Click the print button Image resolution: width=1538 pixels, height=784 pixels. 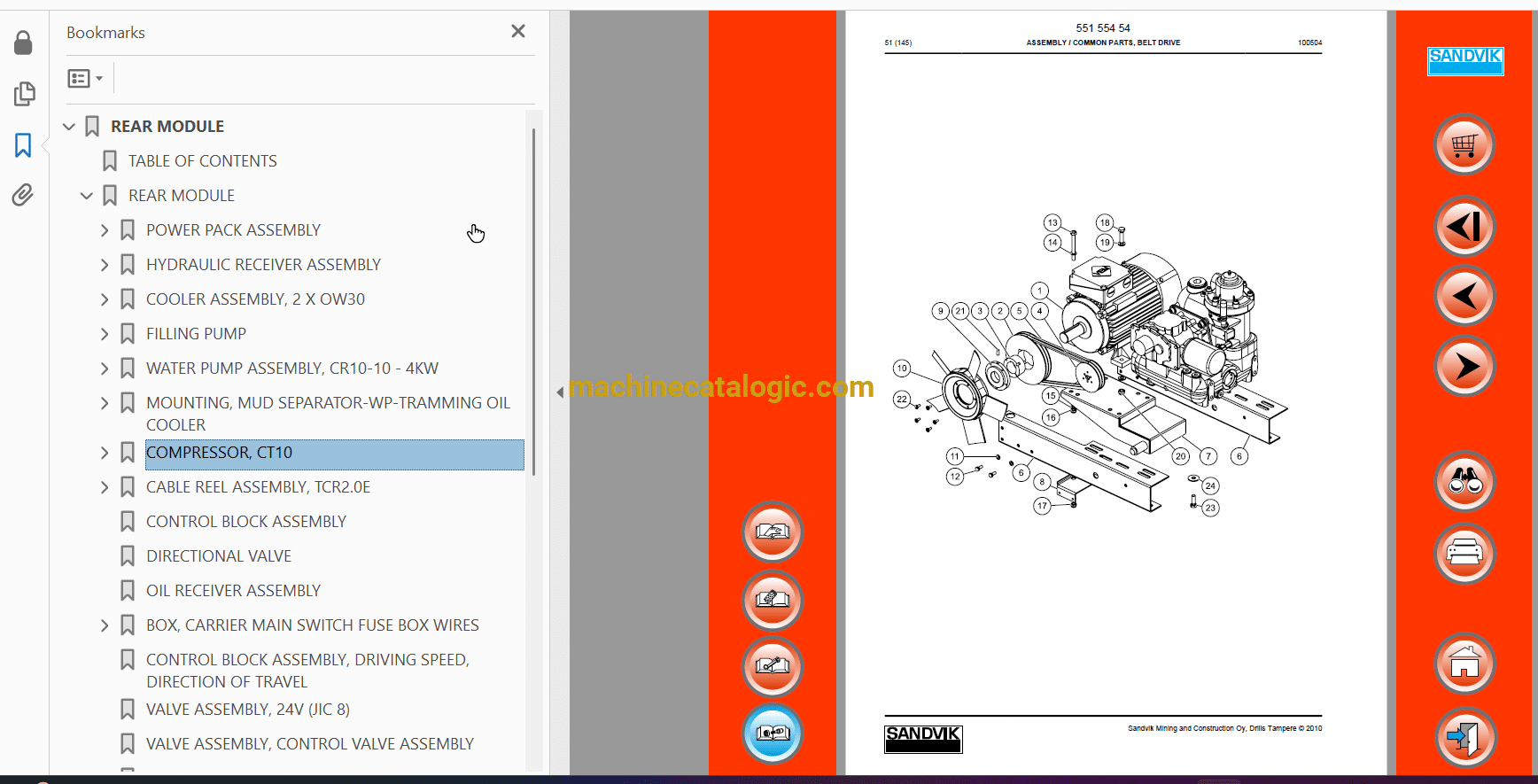[x=1464, y=554]
